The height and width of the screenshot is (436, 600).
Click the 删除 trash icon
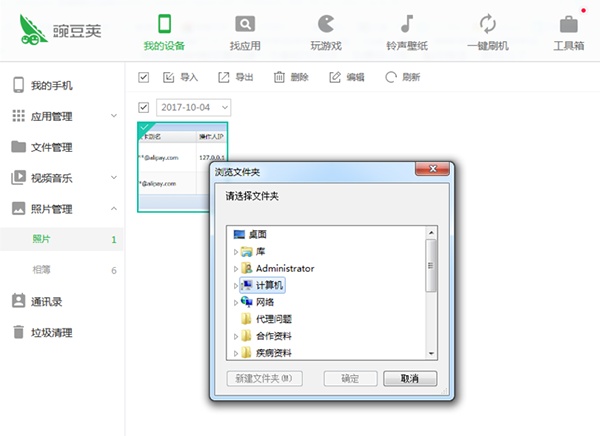[279, 77]
